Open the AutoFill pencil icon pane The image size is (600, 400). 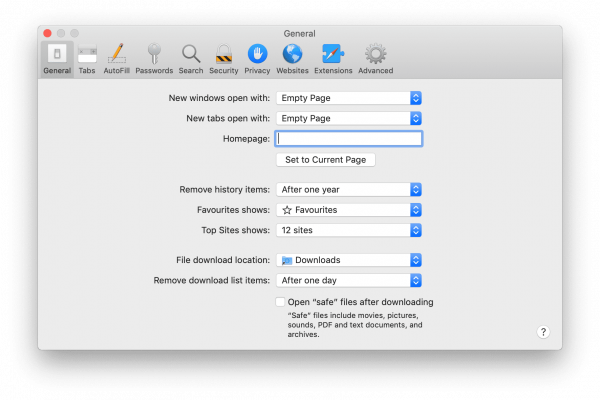coord(116,59)
